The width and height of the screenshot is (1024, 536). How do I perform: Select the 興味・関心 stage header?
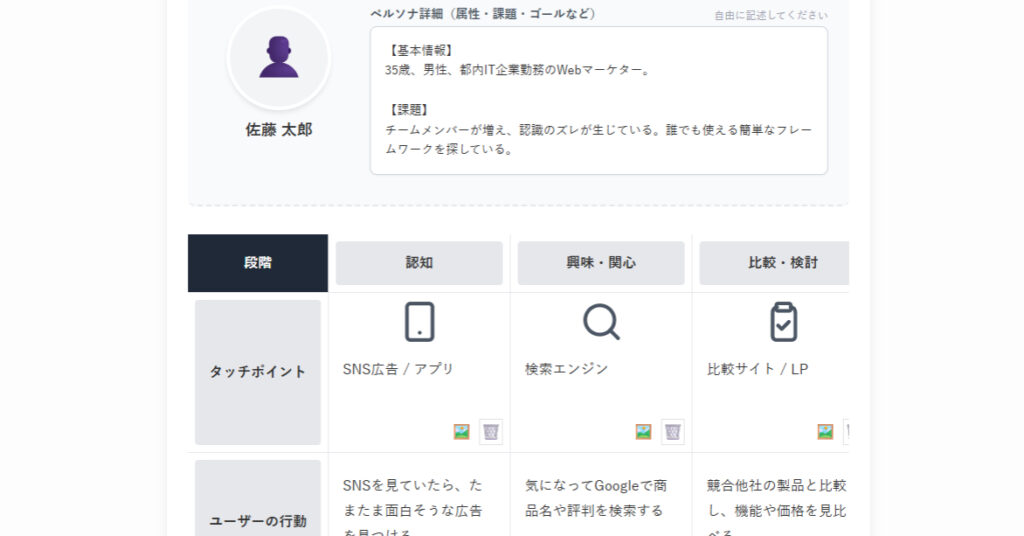[601, 263]
